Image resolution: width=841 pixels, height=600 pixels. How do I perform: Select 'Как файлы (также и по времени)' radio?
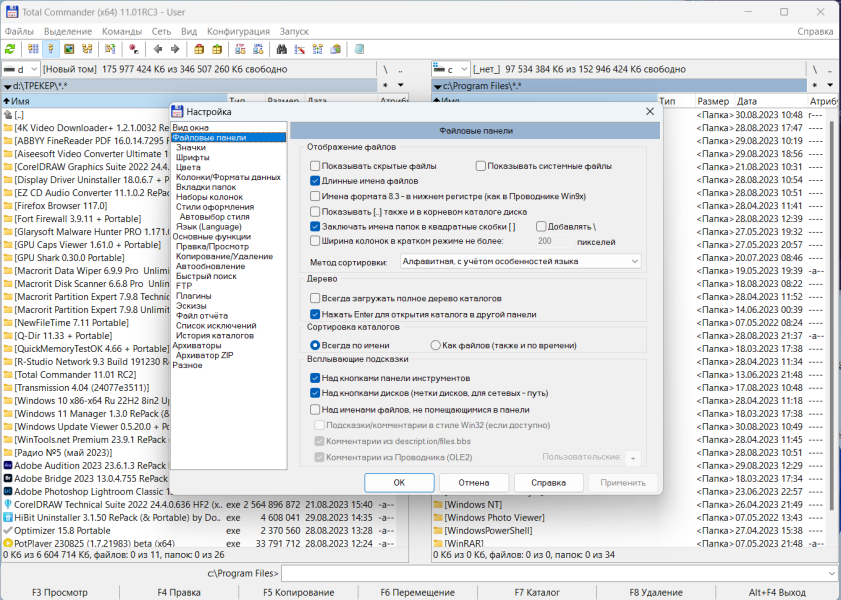pos(436,345)
